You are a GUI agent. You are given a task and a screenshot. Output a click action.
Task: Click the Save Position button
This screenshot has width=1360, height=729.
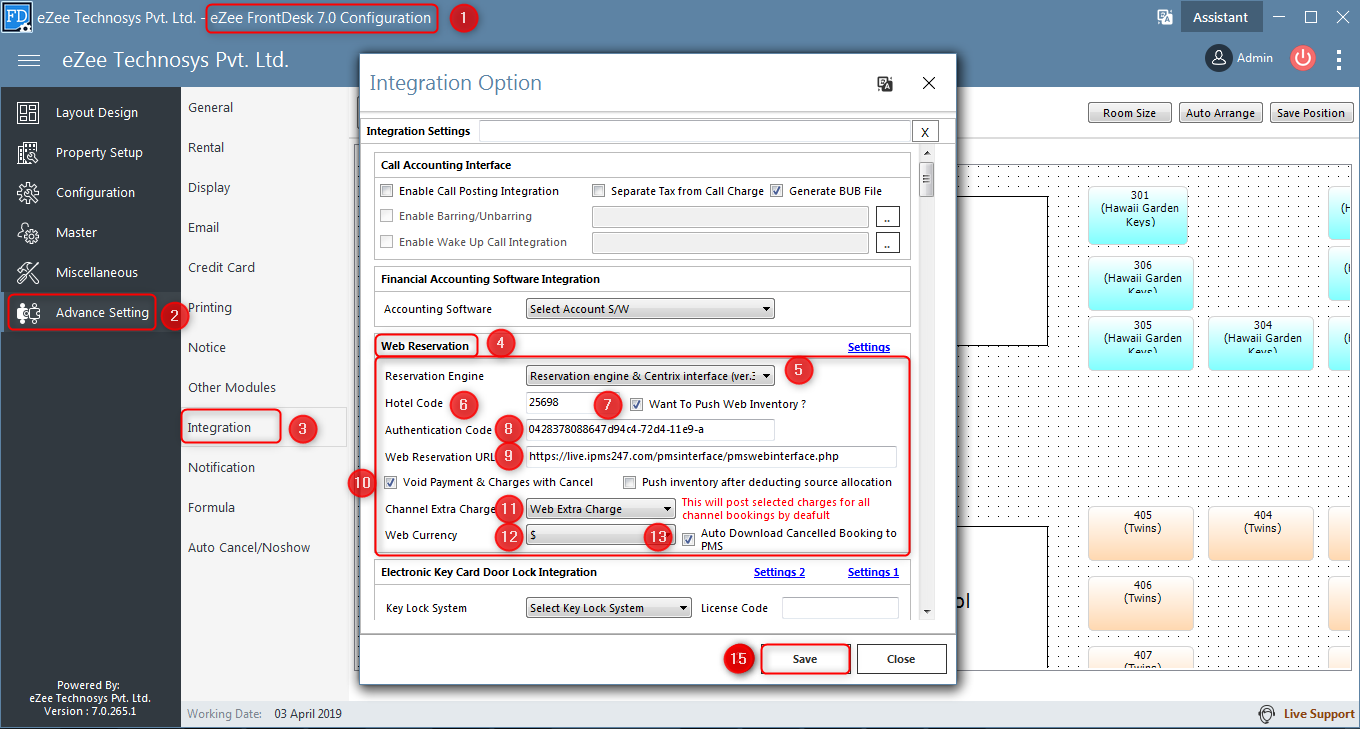1311,113
